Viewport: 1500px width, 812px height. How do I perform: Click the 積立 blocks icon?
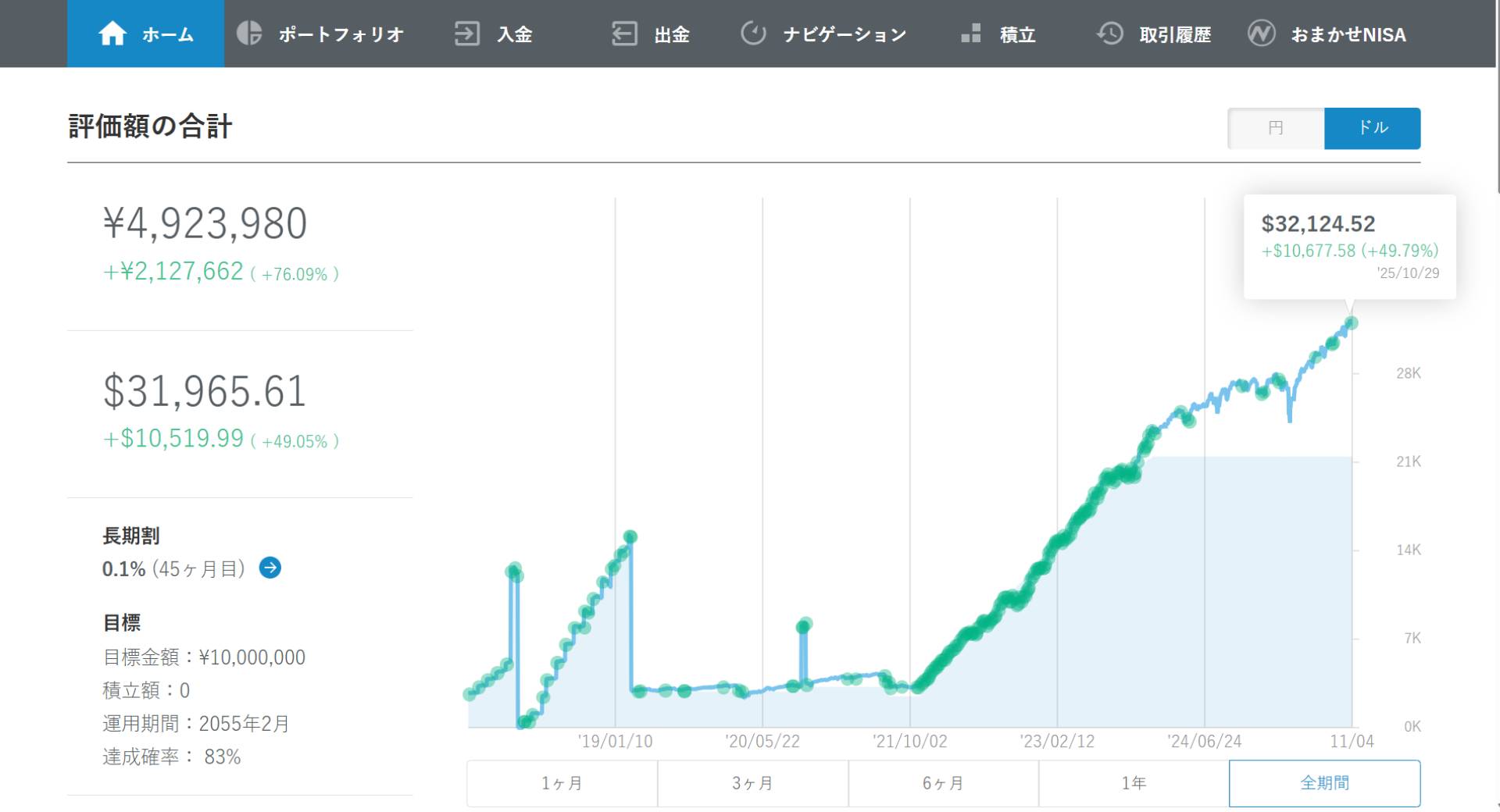pyautogui.click(x=971, y=34)
